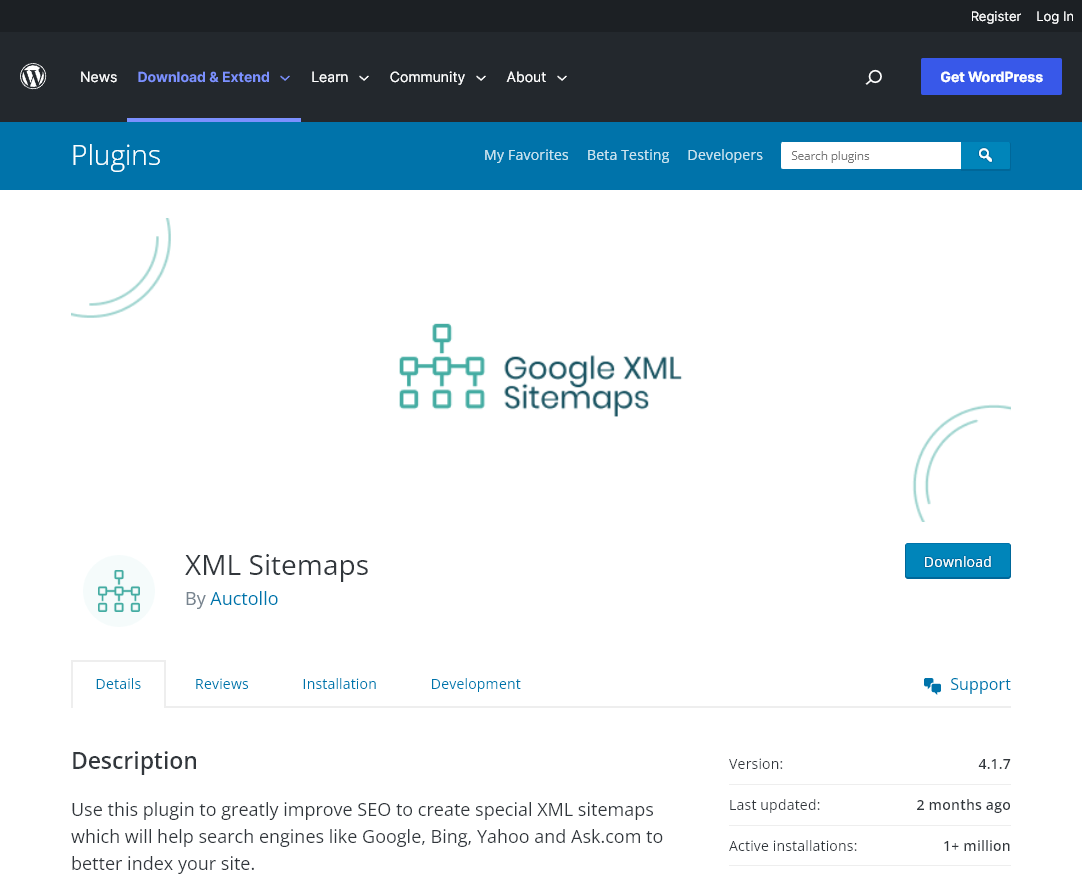
Task: Click the sitemap diagram in the plugin avatar
Action: click(x=119, y=590)
